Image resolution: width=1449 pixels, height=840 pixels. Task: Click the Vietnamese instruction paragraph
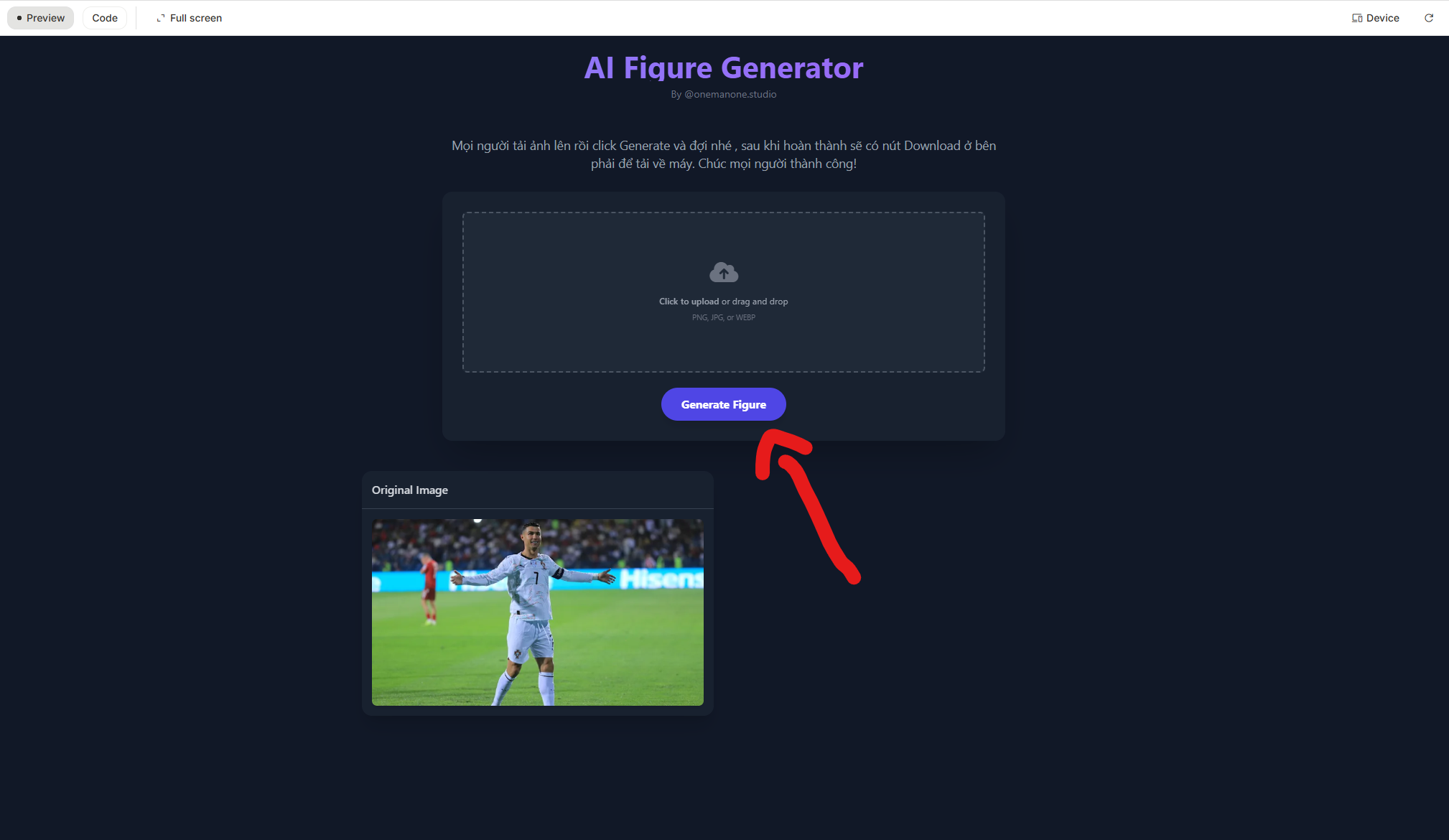tap(723, 154)
